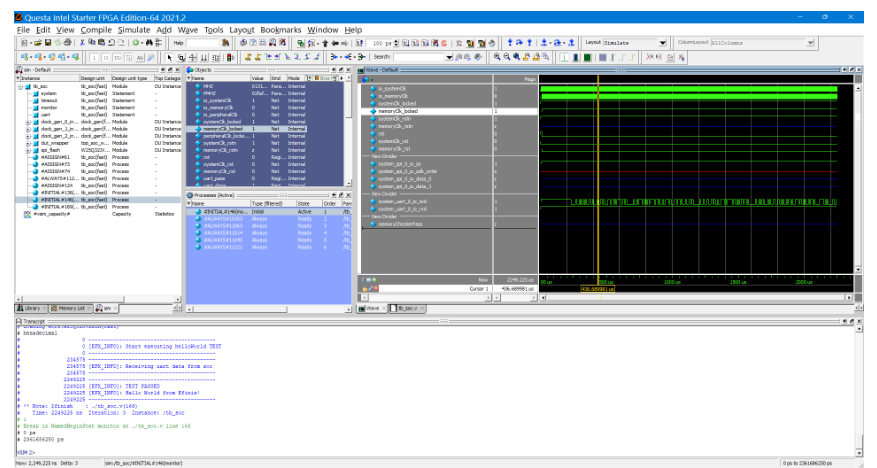Expand the spi_flash instance node
The height and width of the screenshot is (468, 877).
pos(28,149)
